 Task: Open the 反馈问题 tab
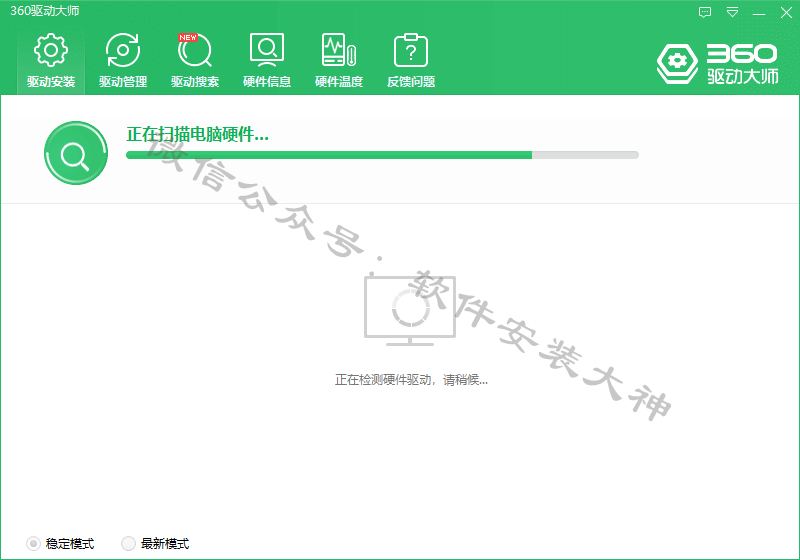coord(411,61)
